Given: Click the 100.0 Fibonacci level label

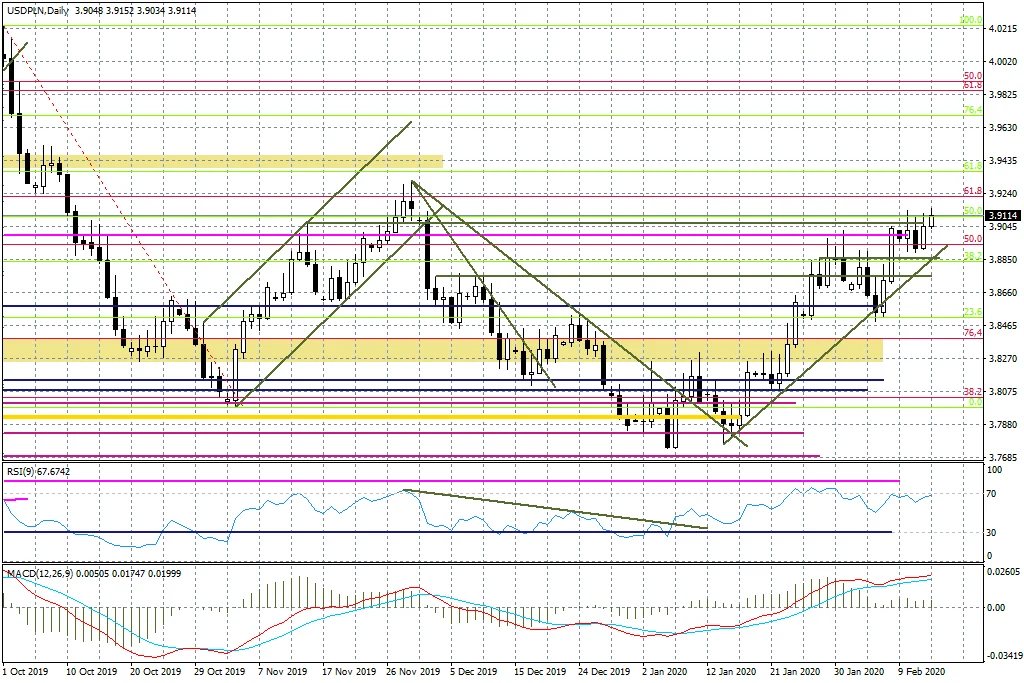Looking at the screenshot, I should point(971,20).
